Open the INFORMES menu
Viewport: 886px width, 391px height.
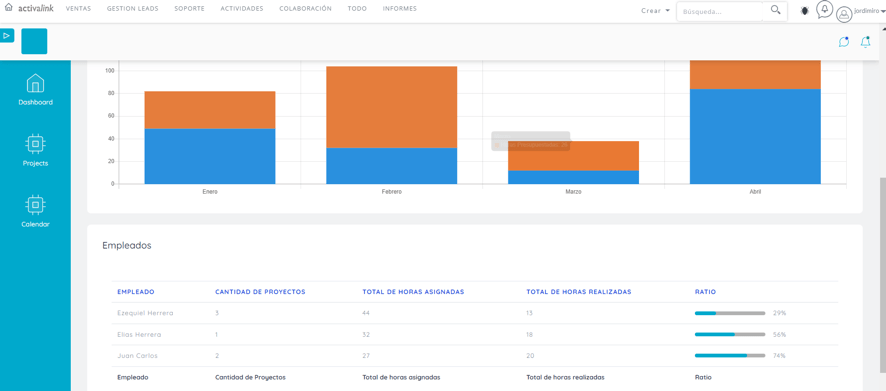[399, 9]
